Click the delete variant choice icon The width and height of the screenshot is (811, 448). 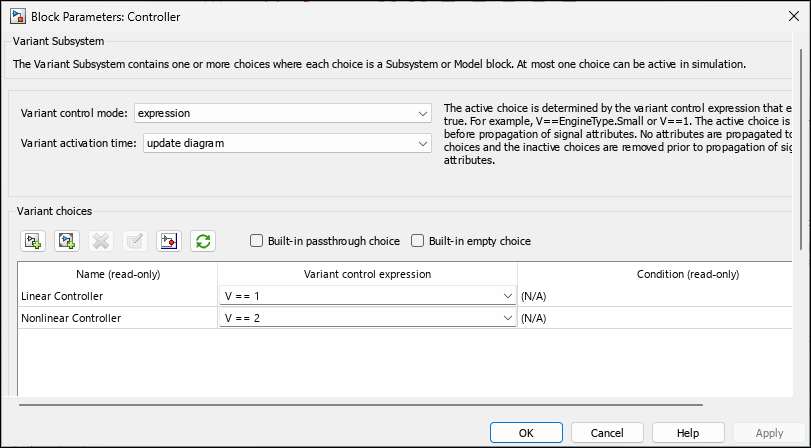[x=101, y=241]
